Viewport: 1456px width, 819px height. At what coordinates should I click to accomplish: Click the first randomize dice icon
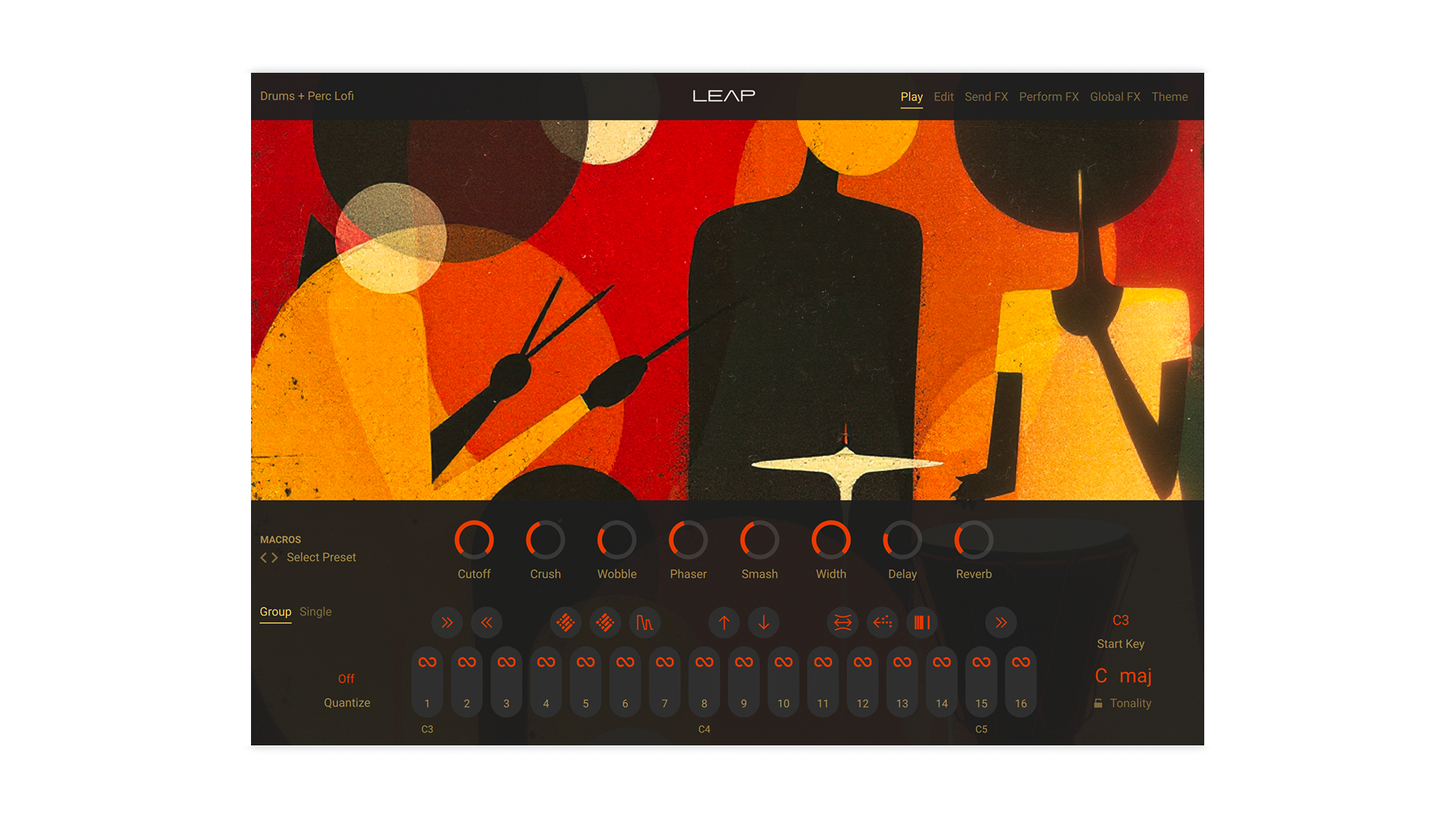[x=566, y=623]
